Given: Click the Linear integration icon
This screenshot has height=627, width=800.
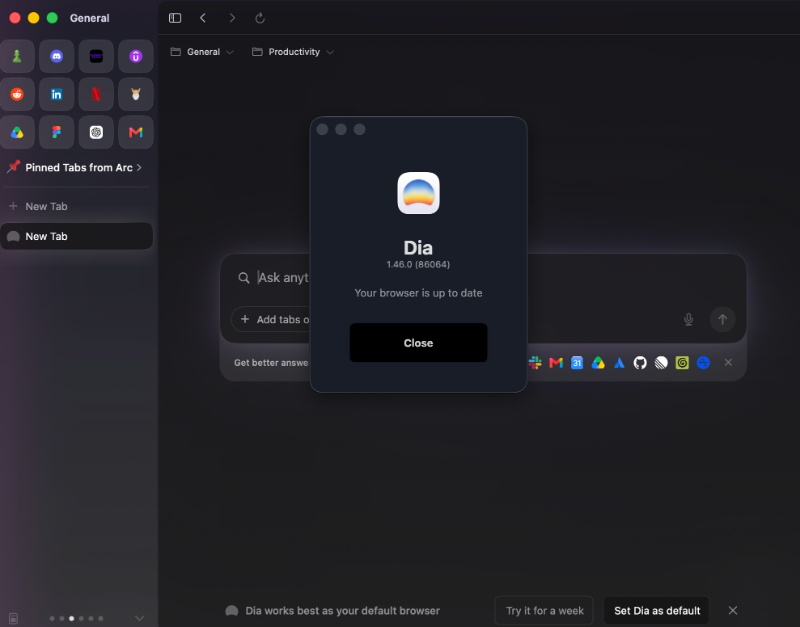Looking at the screenshot, I should (x=661, y=362).
